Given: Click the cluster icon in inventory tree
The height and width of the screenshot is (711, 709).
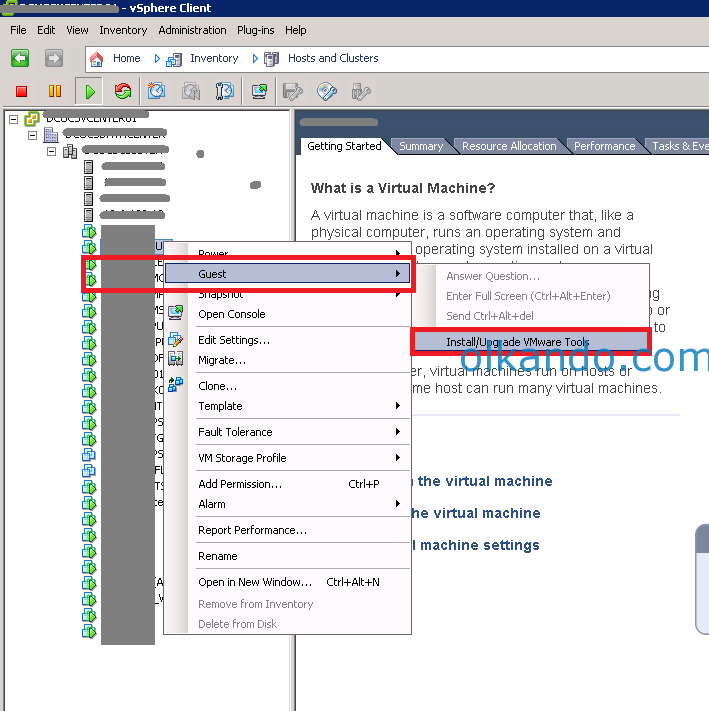Looking at the screenshot, I should 70,151.
